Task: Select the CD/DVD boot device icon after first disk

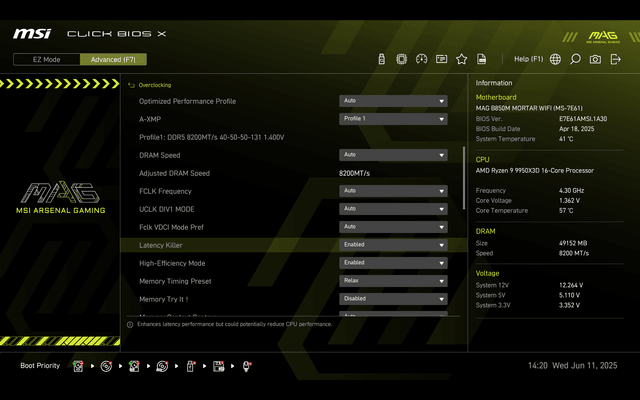Action: (x=106, y=366)
